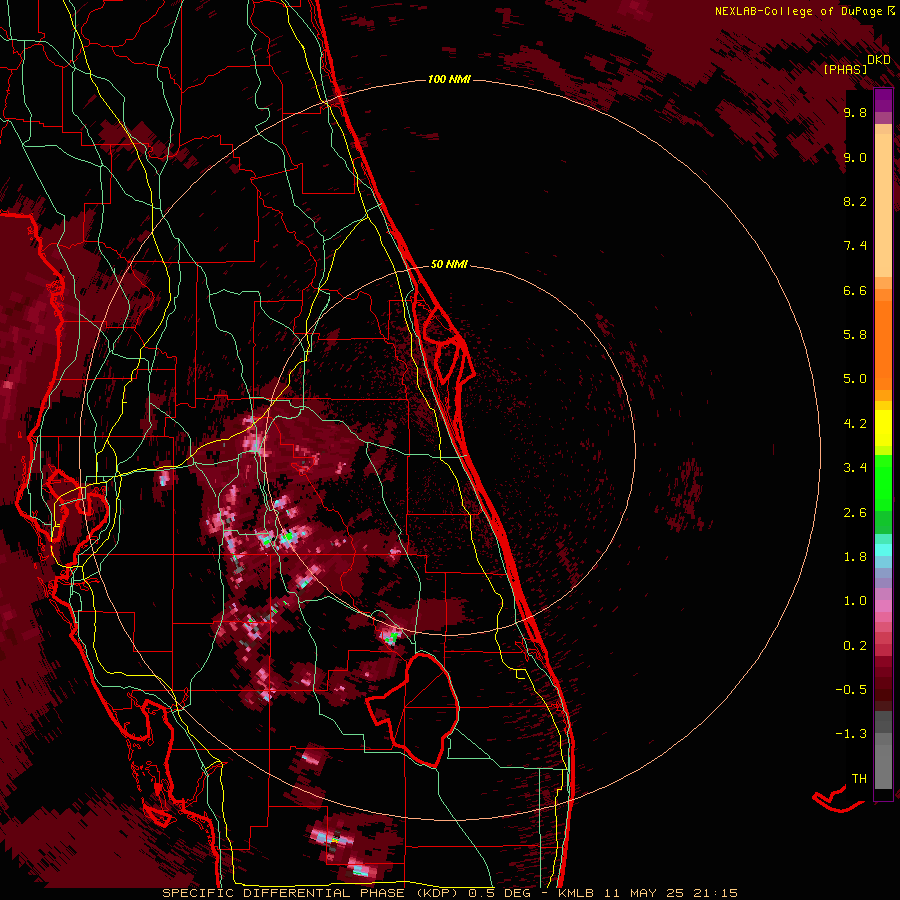
Task: Click the TH threshold label on the legend
Action: (x=859, y=779)
